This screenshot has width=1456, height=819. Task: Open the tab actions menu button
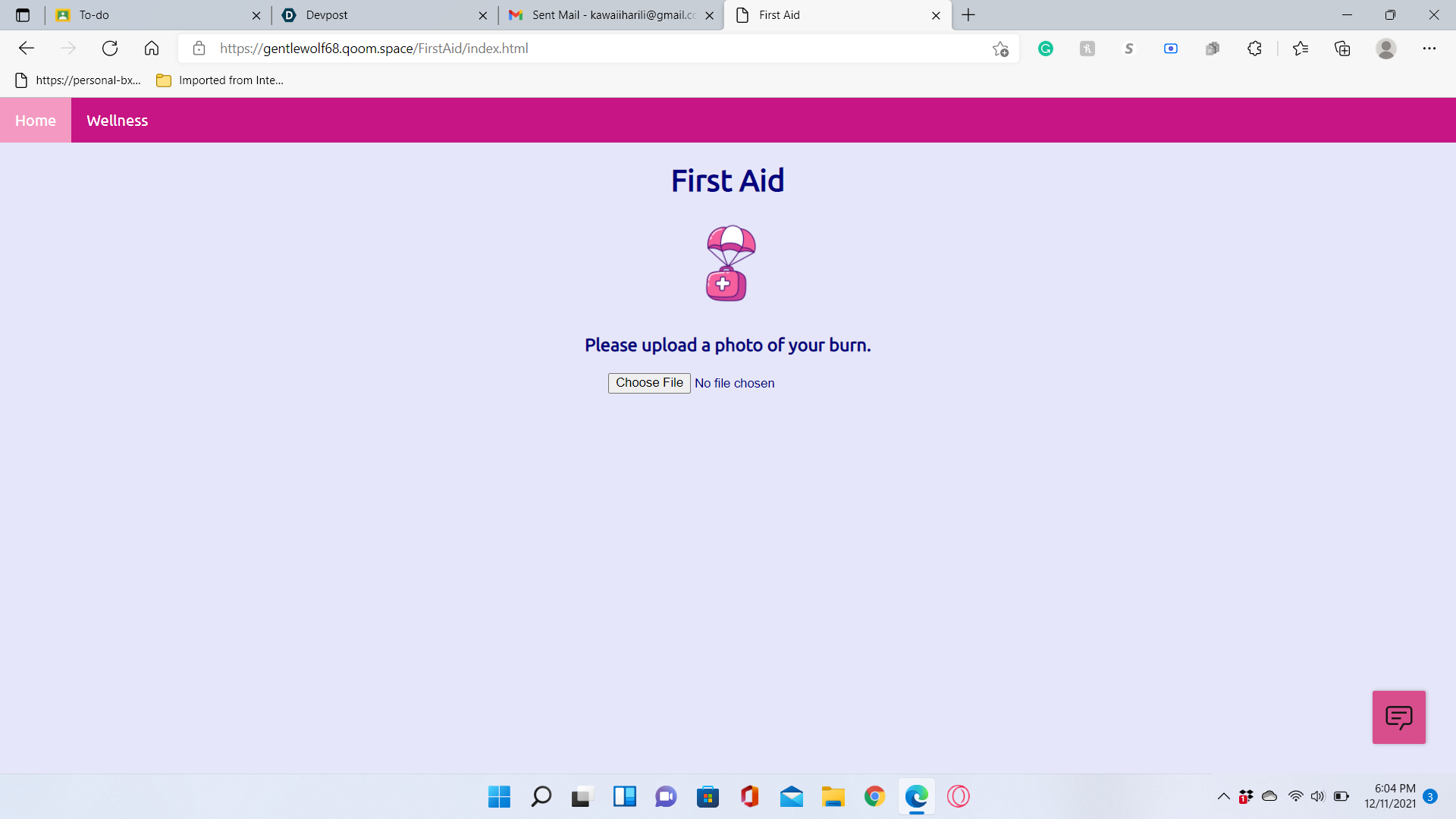point(23,15)
